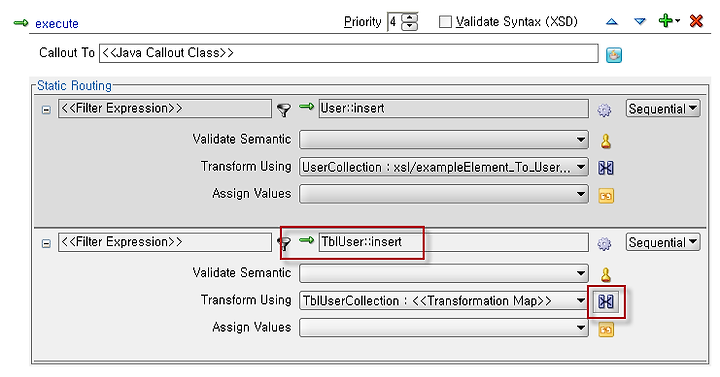Click the Filter Expression field above User::insert
Viewport: 720px width, 377px height.
[165, 109]
